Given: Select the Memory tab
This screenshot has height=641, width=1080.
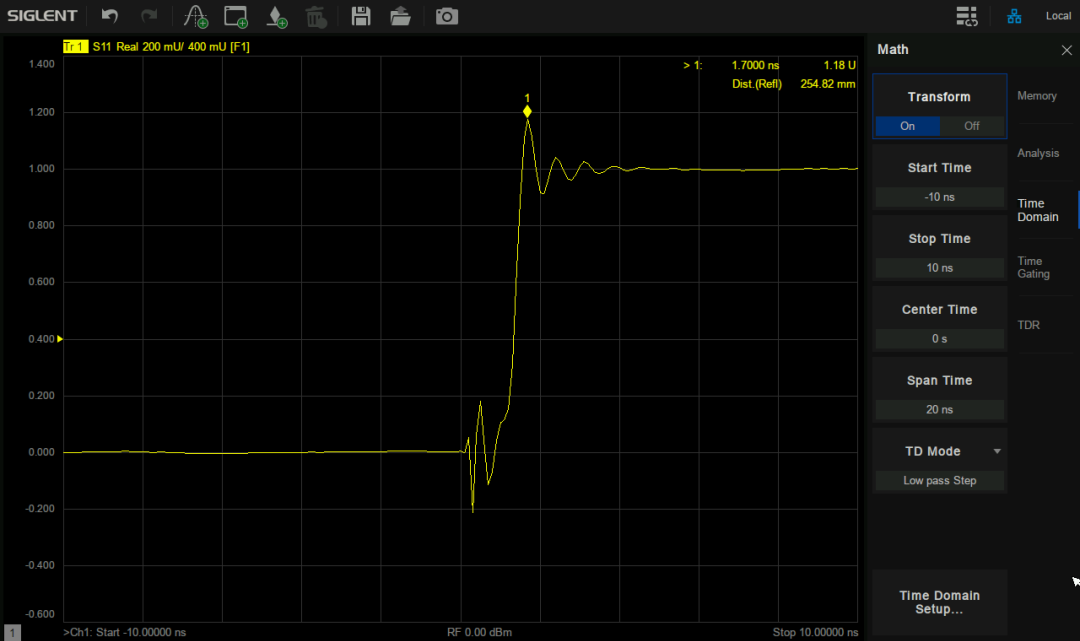Looking at the screenshot, I should tap(1037, 96).
